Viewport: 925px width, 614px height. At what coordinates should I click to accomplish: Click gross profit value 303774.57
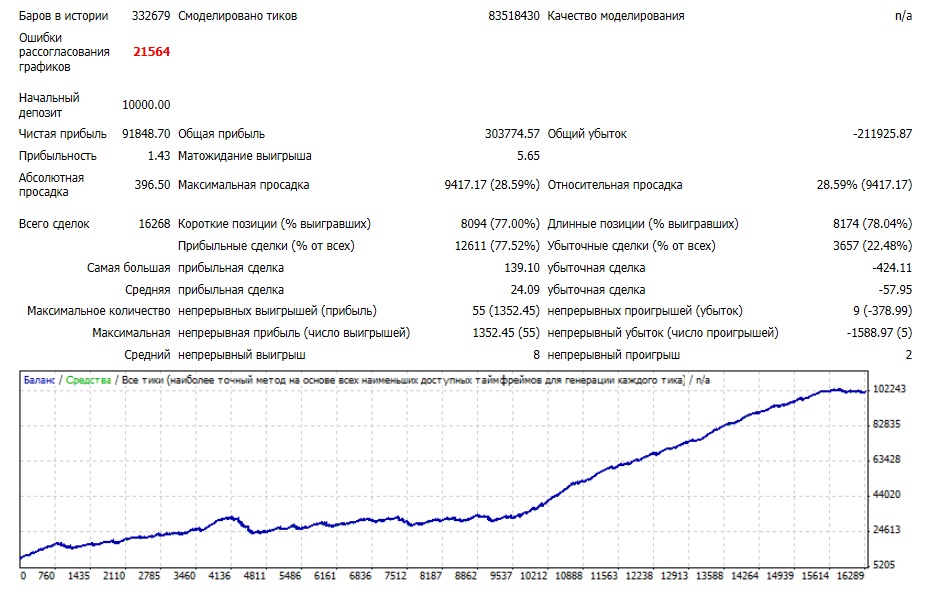512,134
